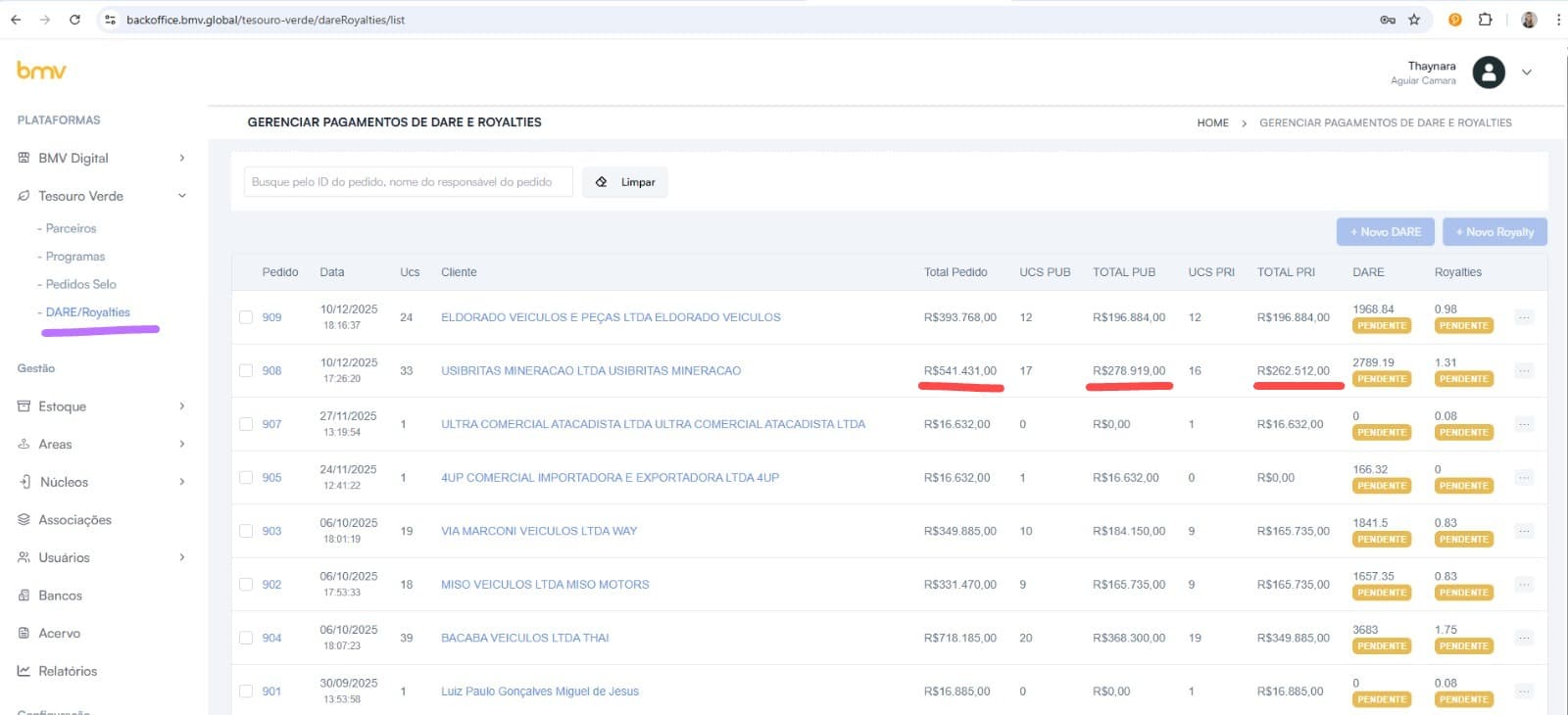Select checkbox for order 908
Image resolution: width=1568 pixels, height=715 pixels.
[x=246, y=371]
